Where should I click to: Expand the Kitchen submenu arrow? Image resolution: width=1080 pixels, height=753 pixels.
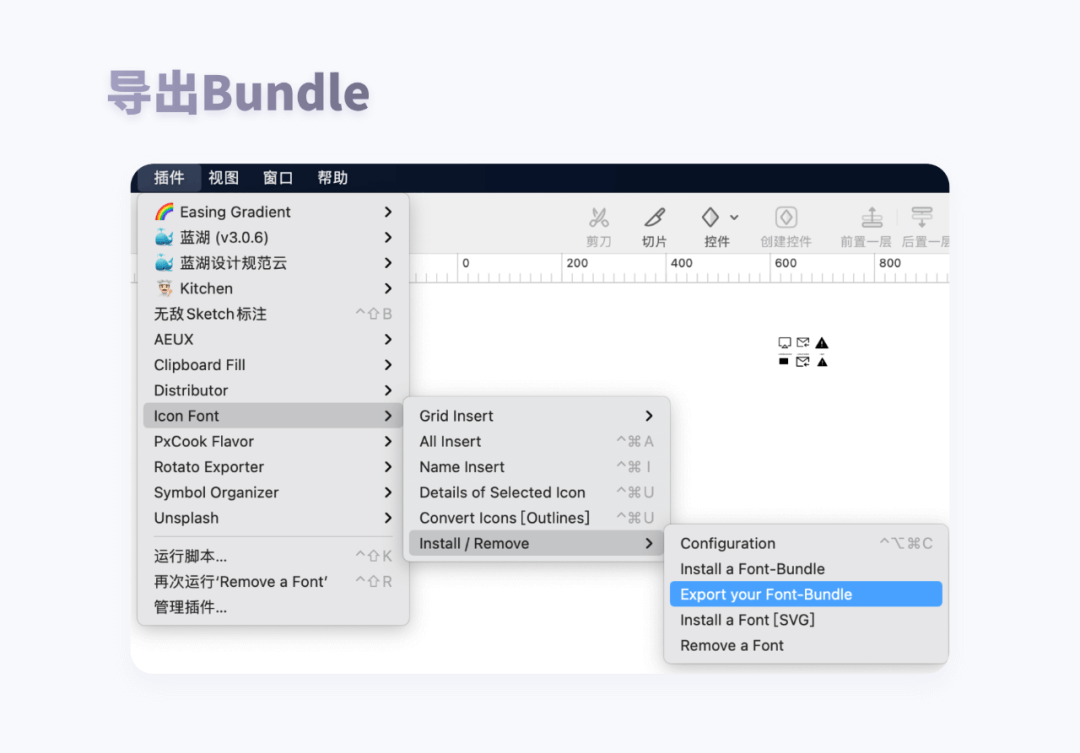(388, 288)
